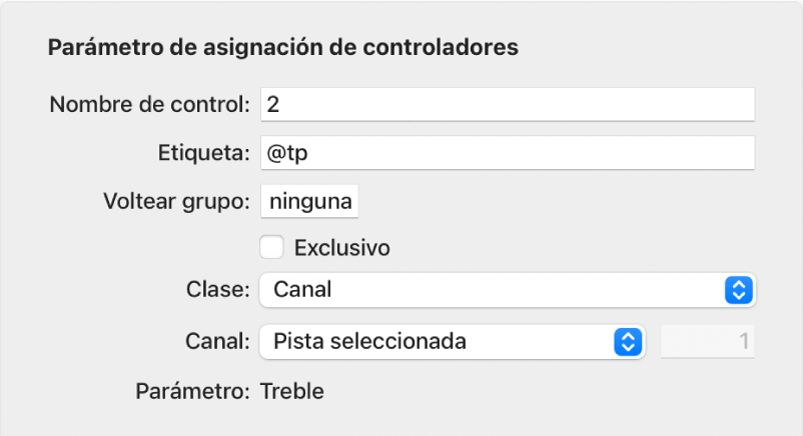803x436 pixels.
Task: Click the Exclusivo checkbox label text
Action: [341, 247]
